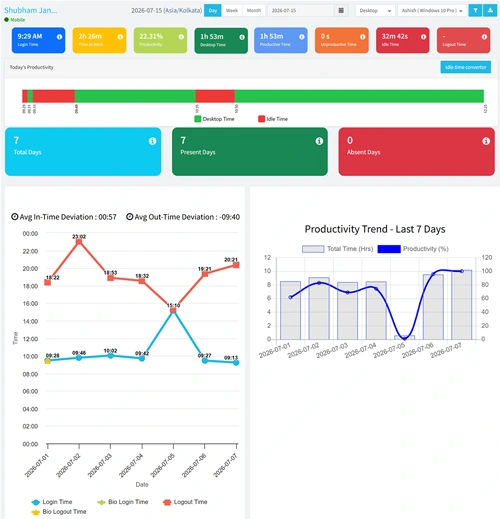Click the Today's Productivity heading
The image size is (500, 519).
point(31,67)
